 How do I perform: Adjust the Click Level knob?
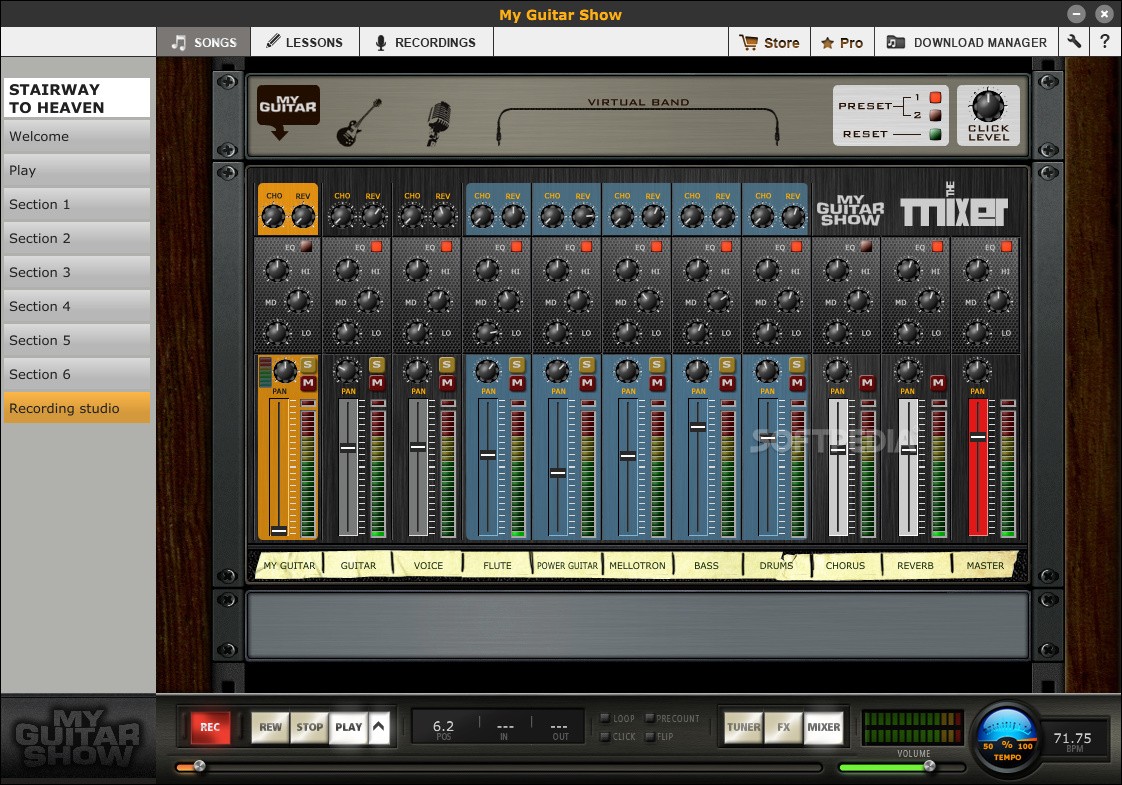pos(987,106)
